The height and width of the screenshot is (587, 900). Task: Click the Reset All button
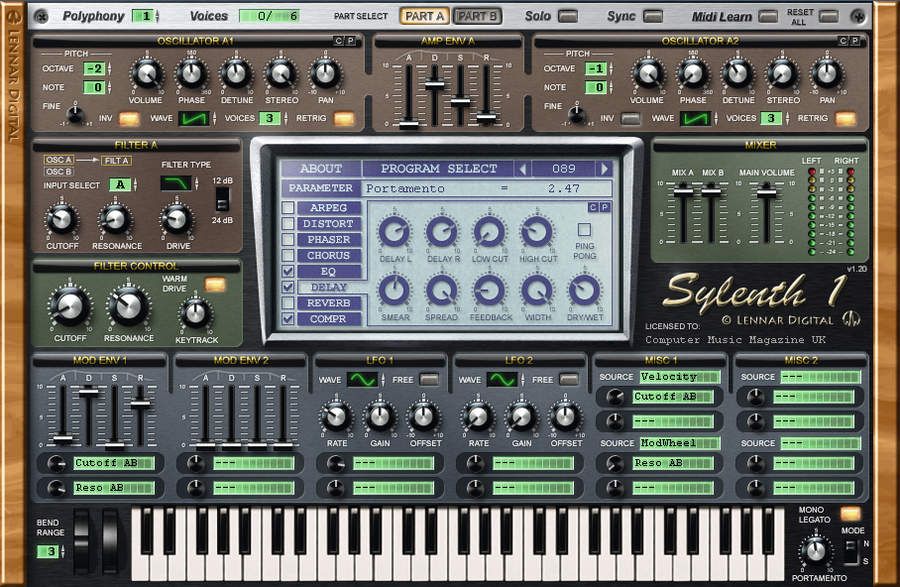(828, 16)
